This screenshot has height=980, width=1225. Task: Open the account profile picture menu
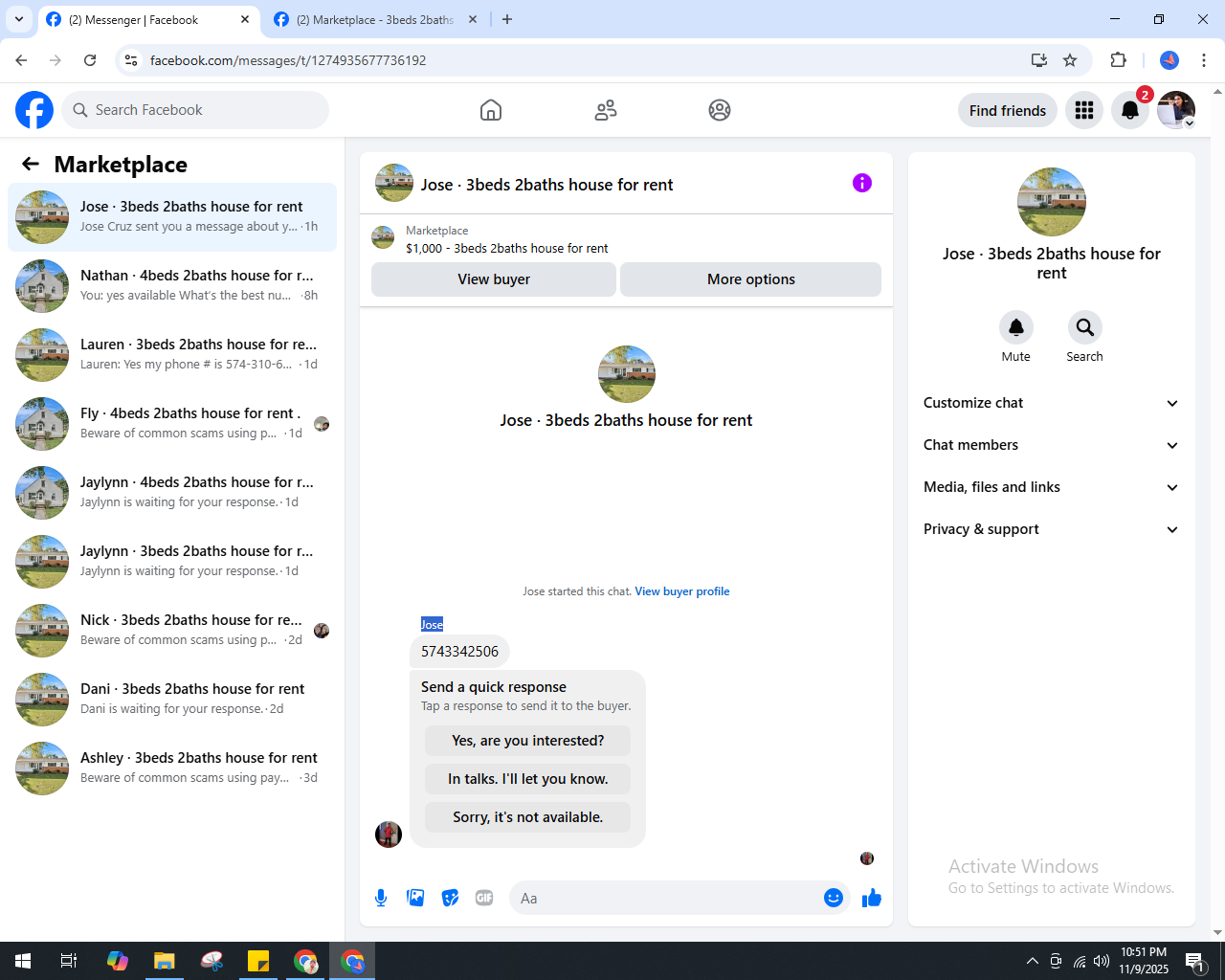(1176, 110)
